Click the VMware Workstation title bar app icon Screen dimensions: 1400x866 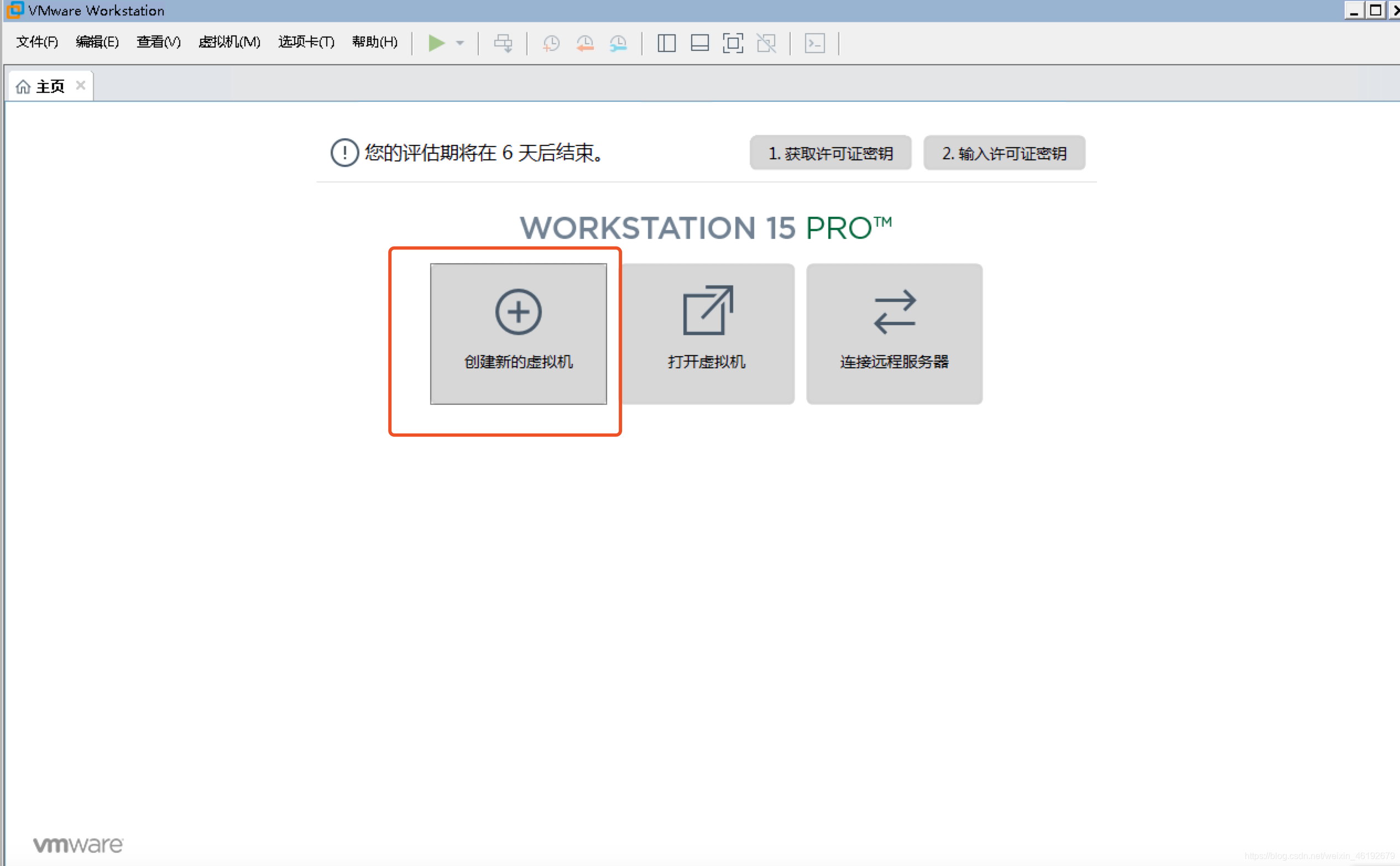[14, 10]
